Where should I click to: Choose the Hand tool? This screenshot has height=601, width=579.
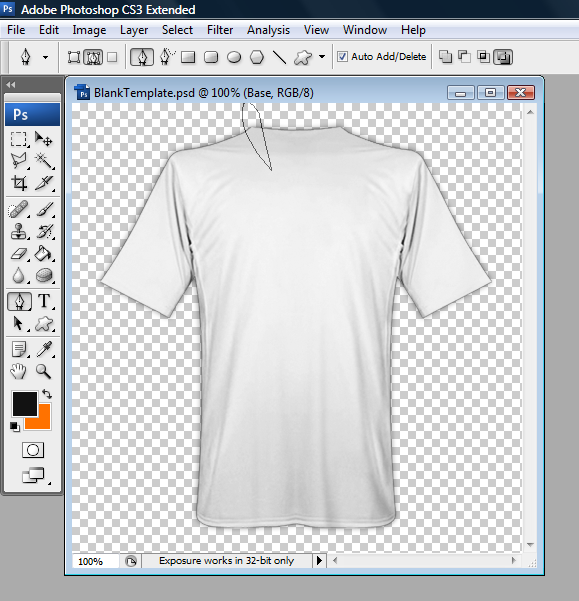coord(18,371)
